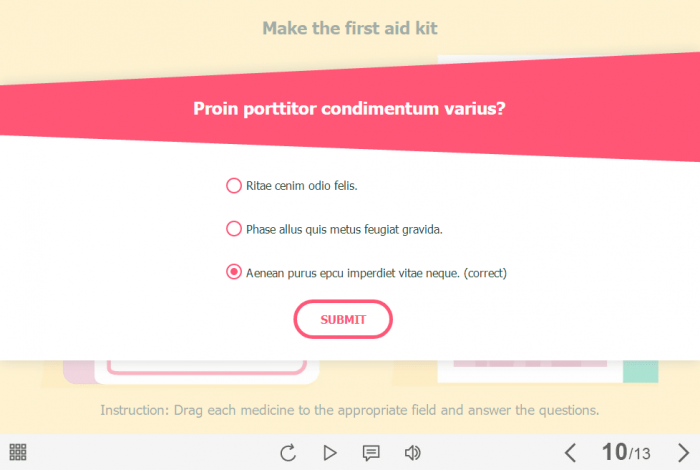
Task: Select the "Aenean purus epcu" correct radio option
Action: coord(234,272)
